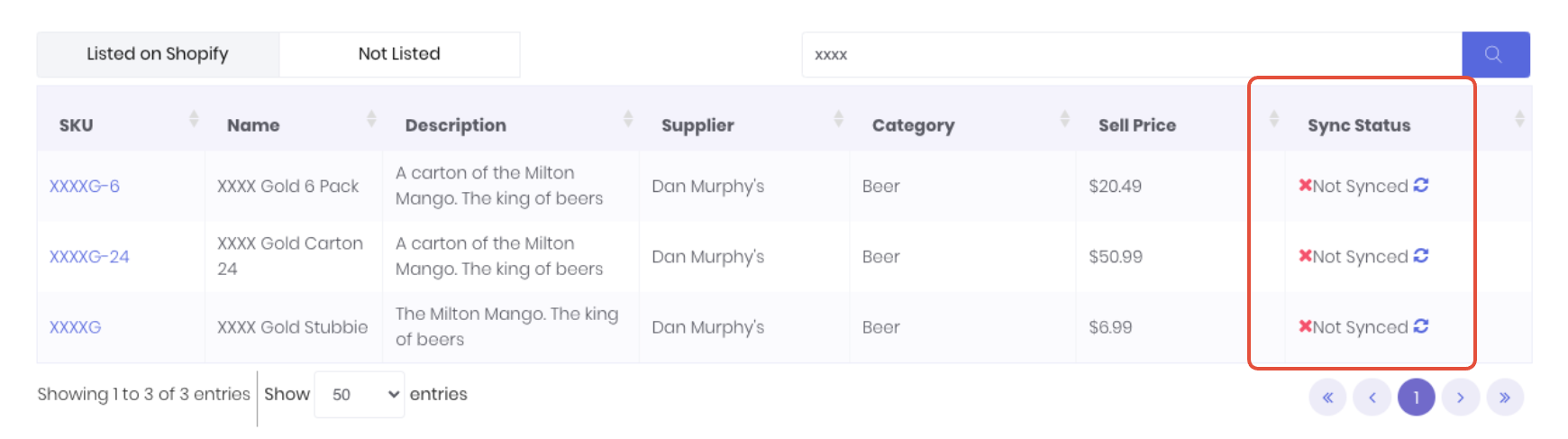This screenshot has width=1568, height=439.
Task: Go to previous page arrow
Action: point(1372,398)
